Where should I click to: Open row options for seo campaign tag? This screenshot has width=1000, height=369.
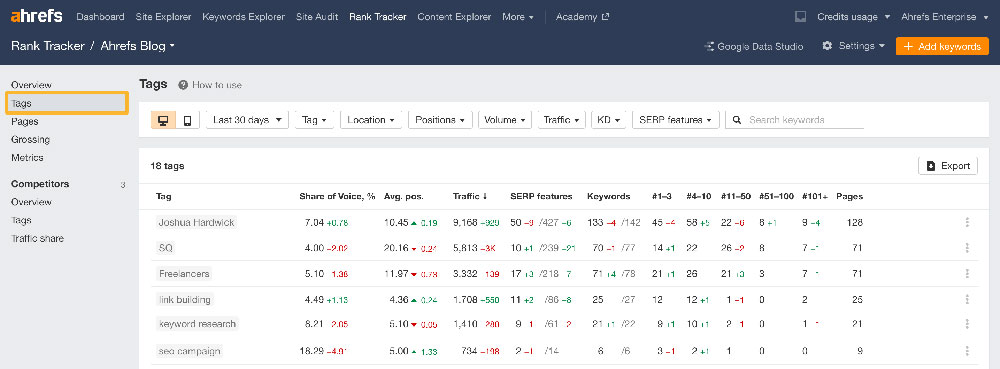pos(967,351)
